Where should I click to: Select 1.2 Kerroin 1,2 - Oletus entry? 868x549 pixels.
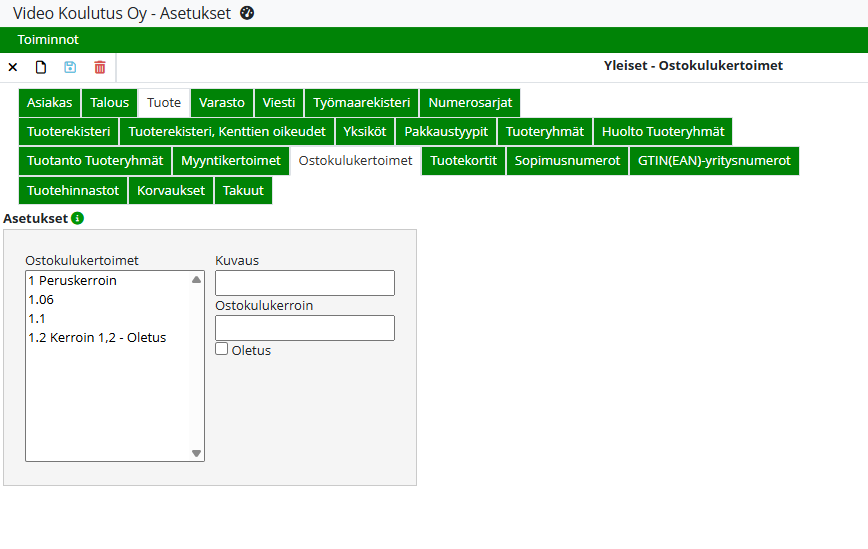[x=97, y=338]
